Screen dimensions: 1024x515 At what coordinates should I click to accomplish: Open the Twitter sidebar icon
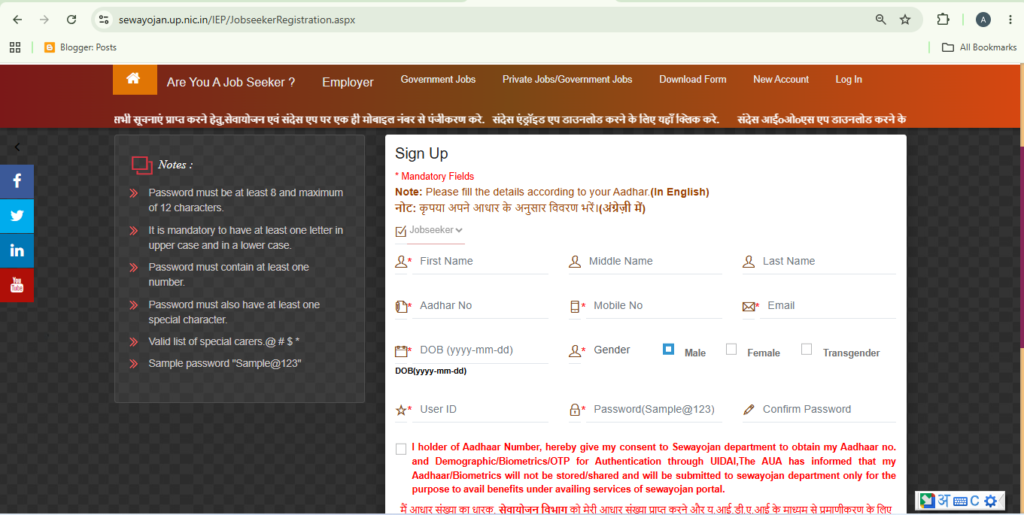point(17,215)
